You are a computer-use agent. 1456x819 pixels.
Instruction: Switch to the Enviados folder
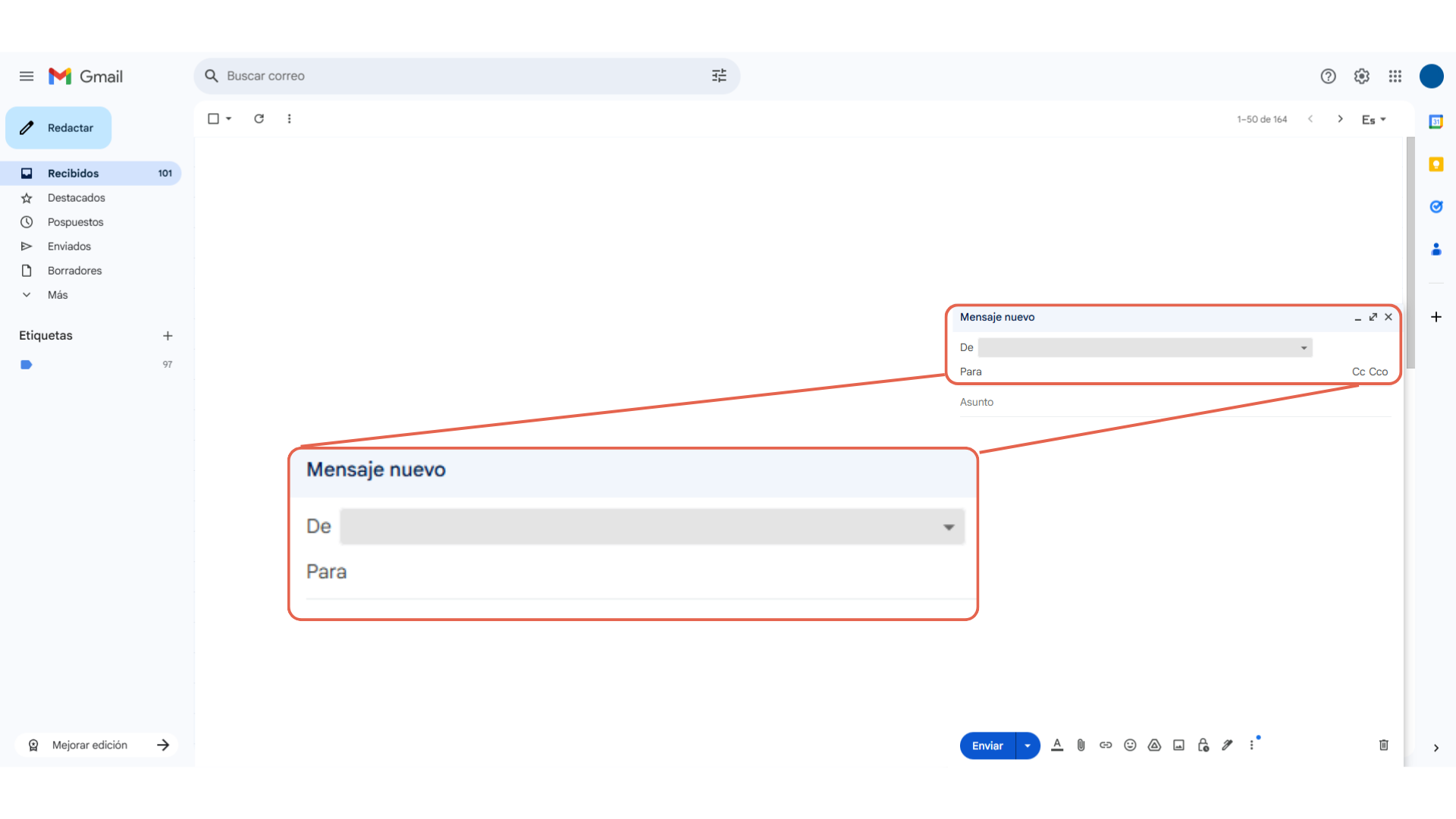pyautogui.click(x=69, y=246)
